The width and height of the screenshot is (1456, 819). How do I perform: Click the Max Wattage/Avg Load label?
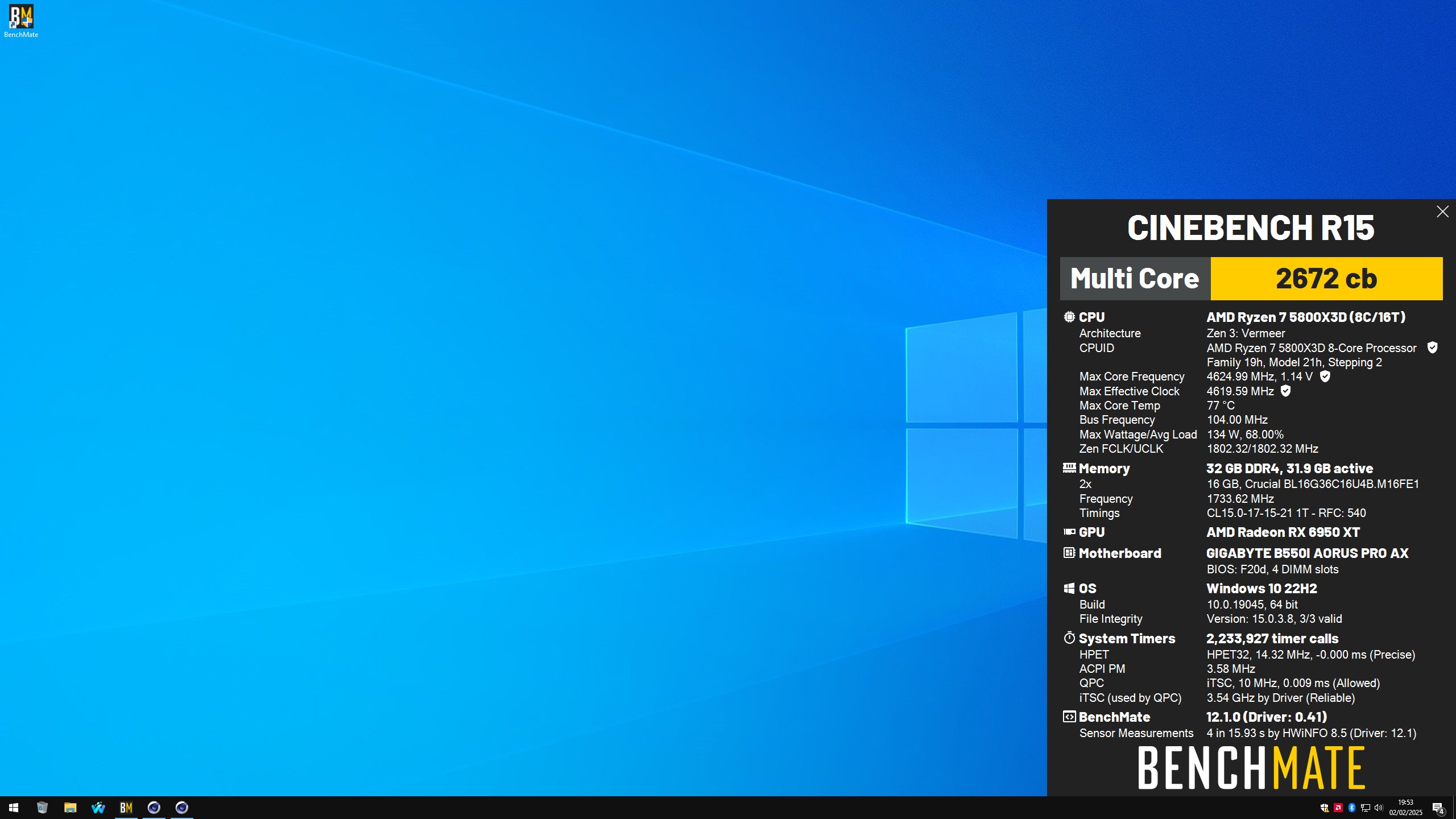pyautogui.click(x=1138, y=435)
